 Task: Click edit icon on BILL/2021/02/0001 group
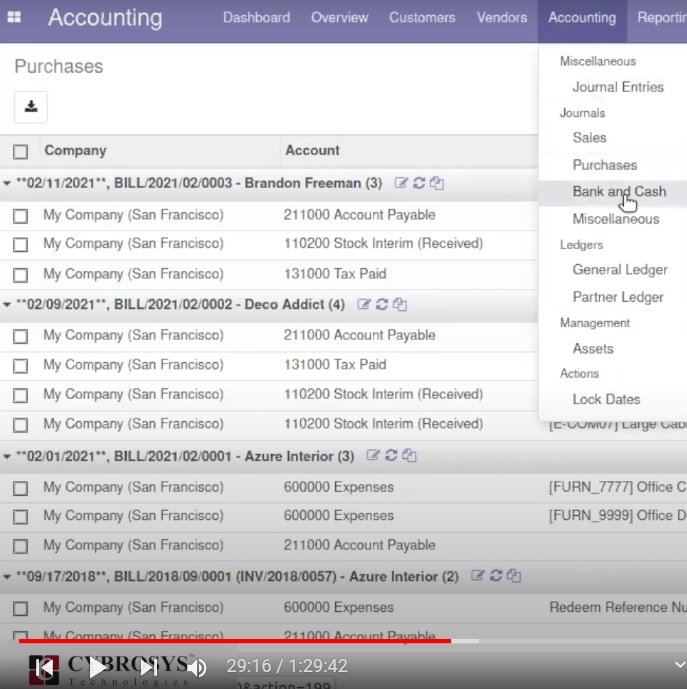click(373, 456)
